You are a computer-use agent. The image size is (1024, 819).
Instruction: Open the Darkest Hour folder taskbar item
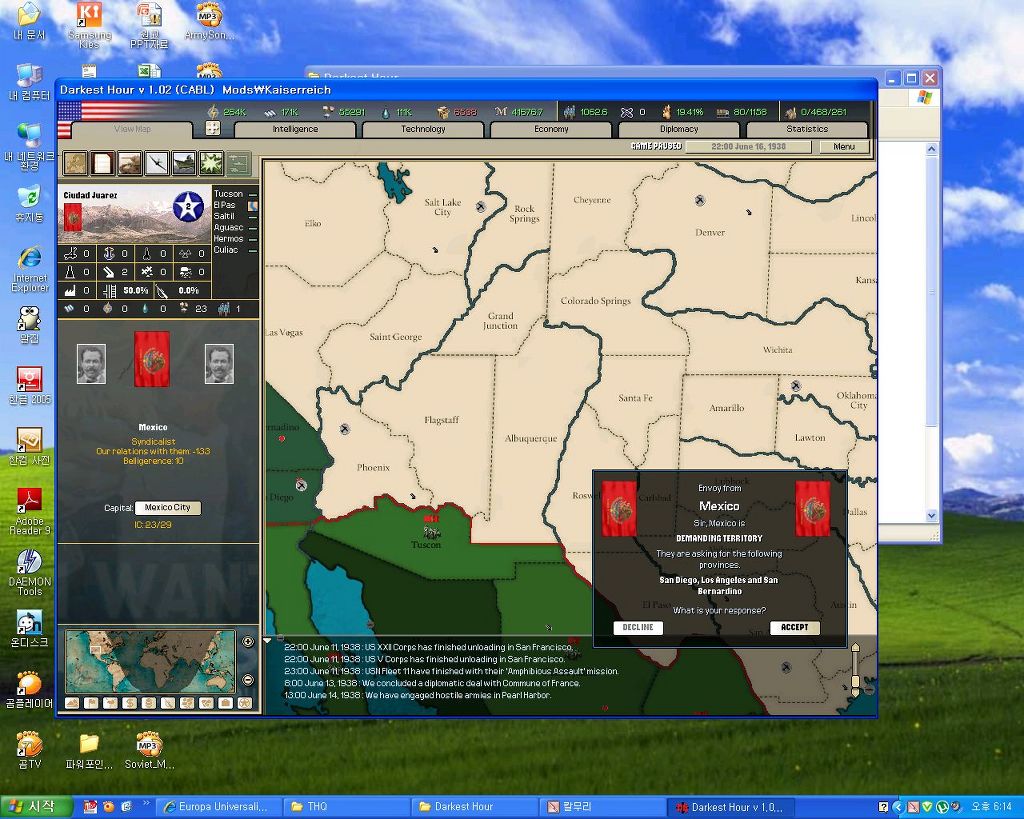pos(475,807)
